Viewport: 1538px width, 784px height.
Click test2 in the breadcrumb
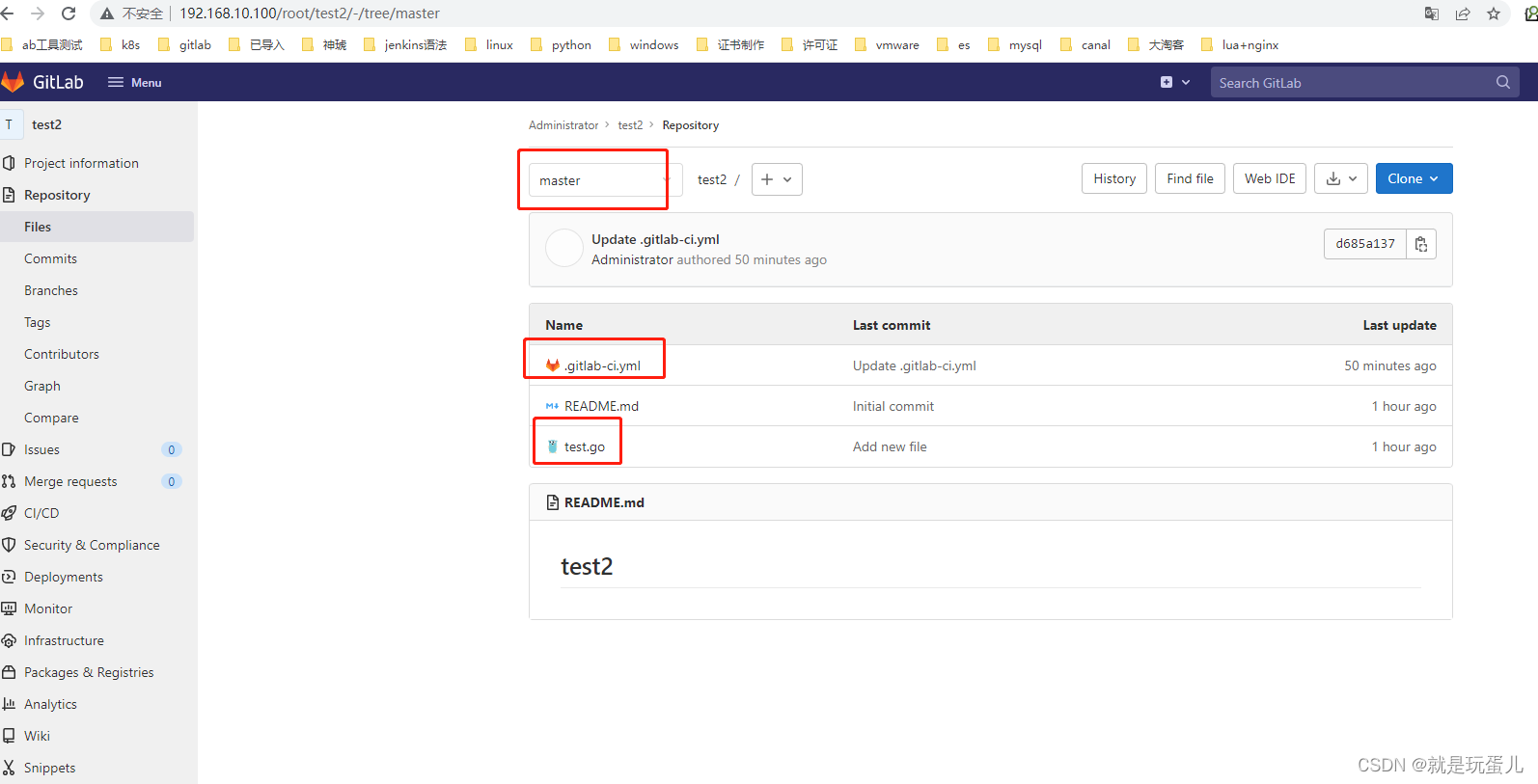click(630, 125)
